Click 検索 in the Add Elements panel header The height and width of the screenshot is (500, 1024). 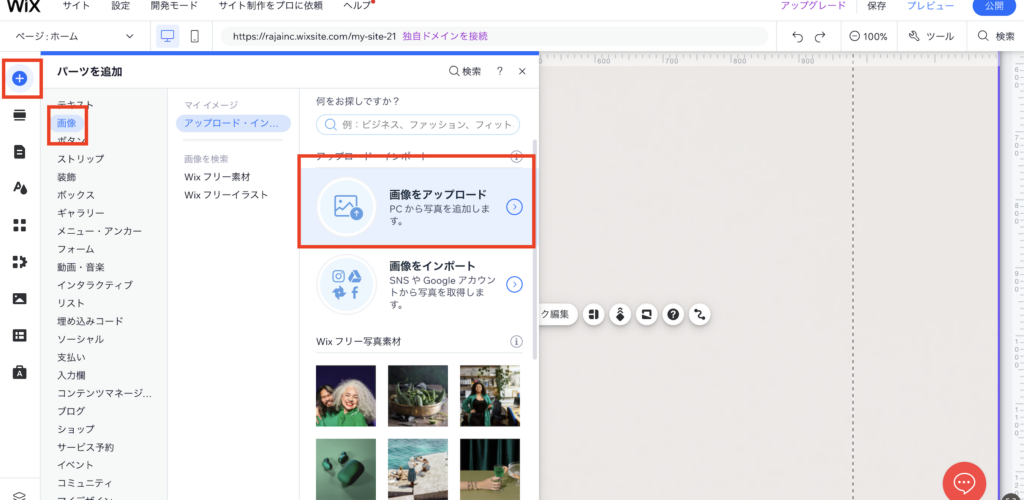coord(465,72)
